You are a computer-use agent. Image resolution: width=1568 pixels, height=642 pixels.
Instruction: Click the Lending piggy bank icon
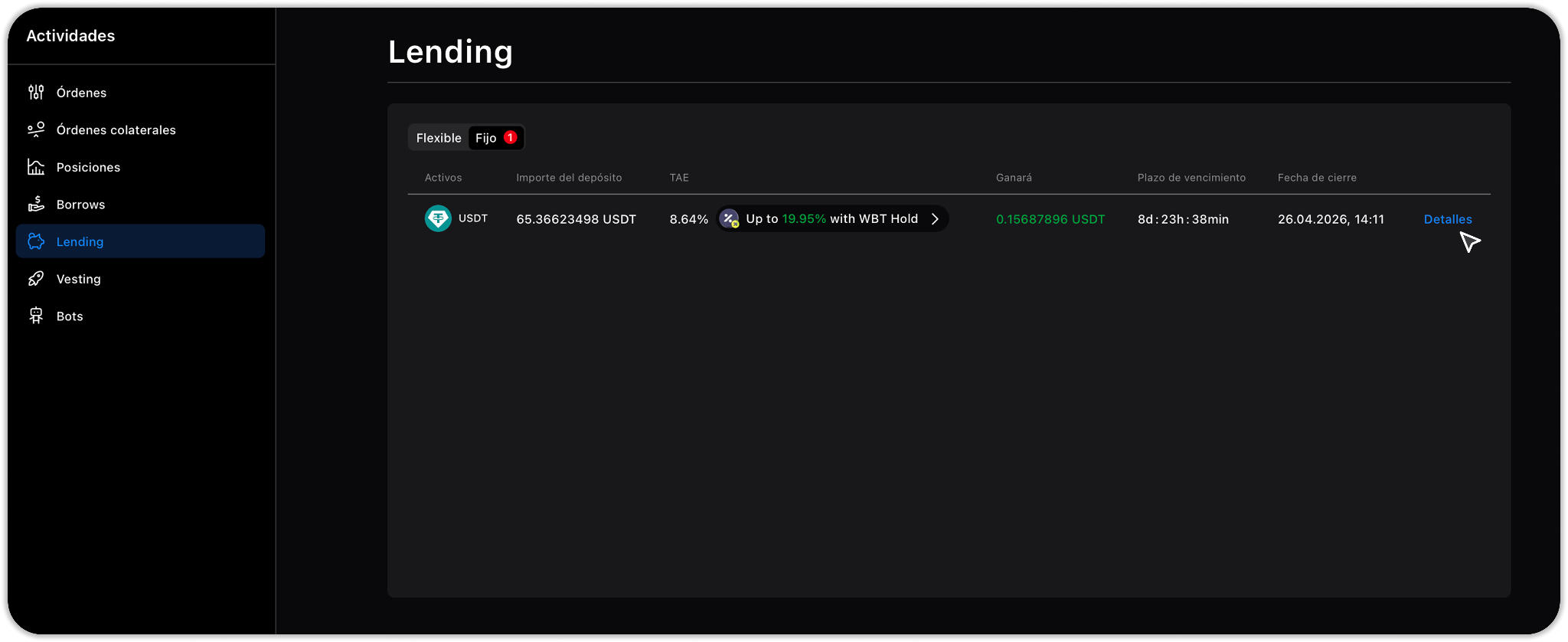pos(36,241)
